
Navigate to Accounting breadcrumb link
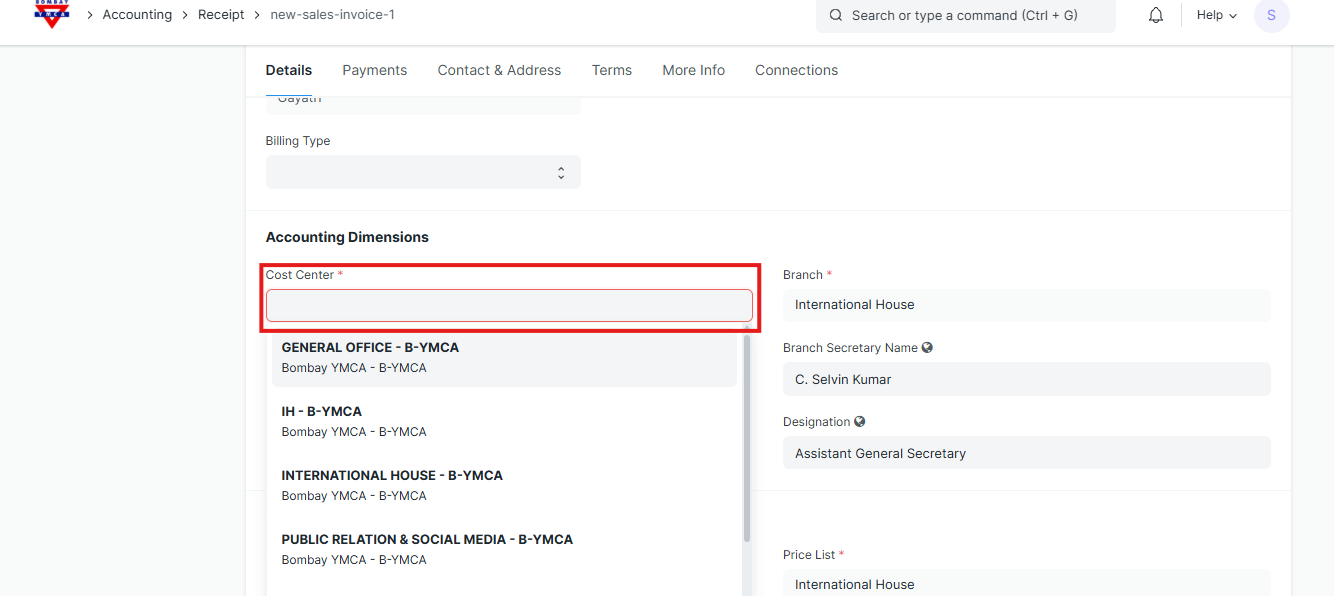(x=137, y=15)
